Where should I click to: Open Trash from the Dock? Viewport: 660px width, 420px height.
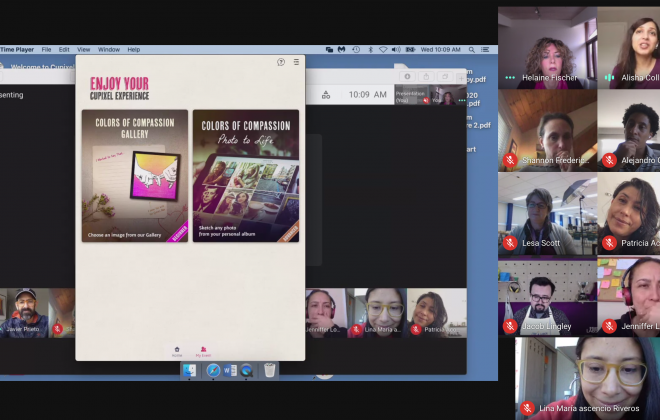[x=270, y=370]
